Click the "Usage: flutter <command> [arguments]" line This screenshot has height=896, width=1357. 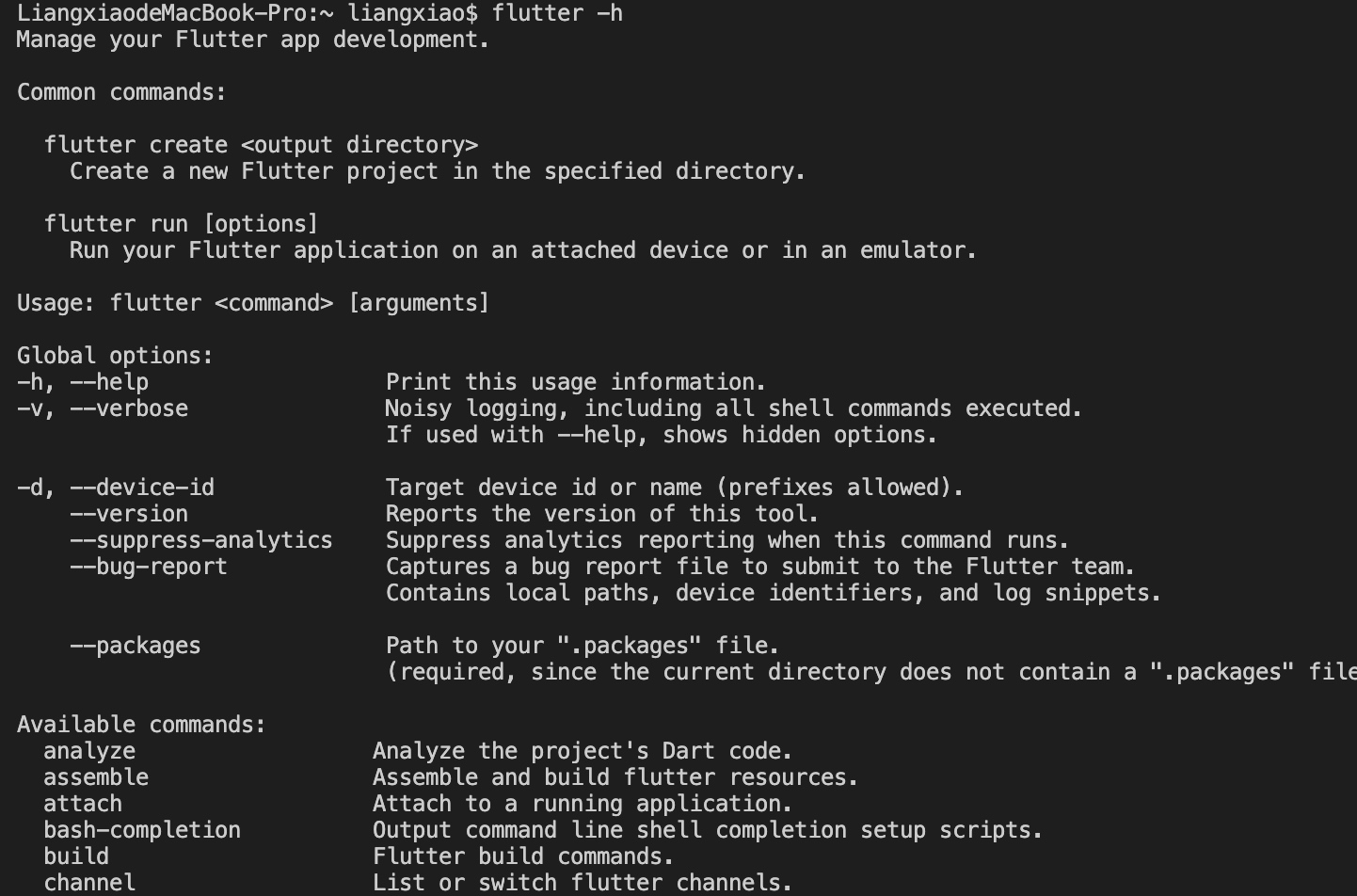[x=253, y=303]
